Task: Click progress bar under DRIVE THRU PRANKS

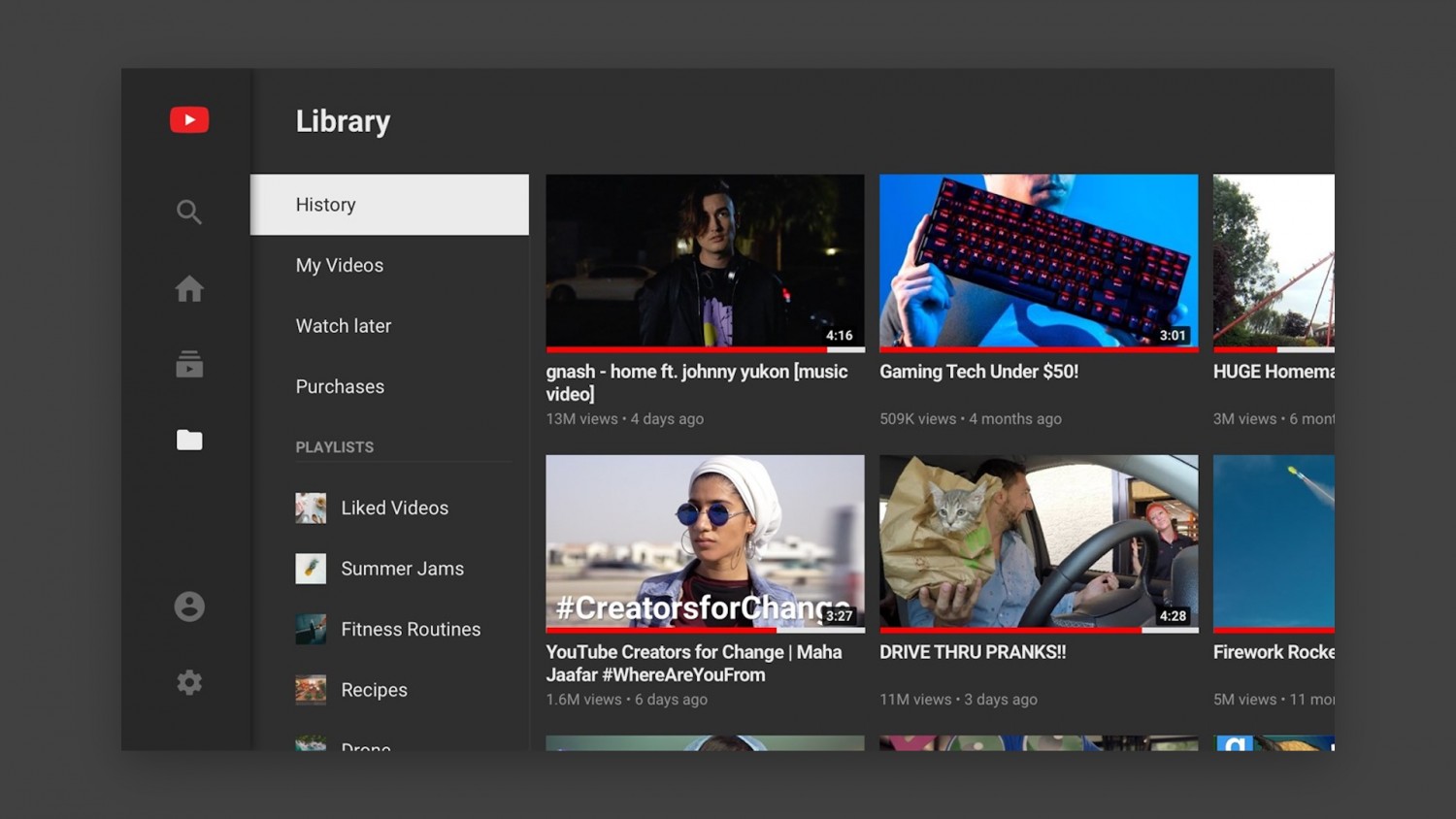Action: (x=1039, y=630)
